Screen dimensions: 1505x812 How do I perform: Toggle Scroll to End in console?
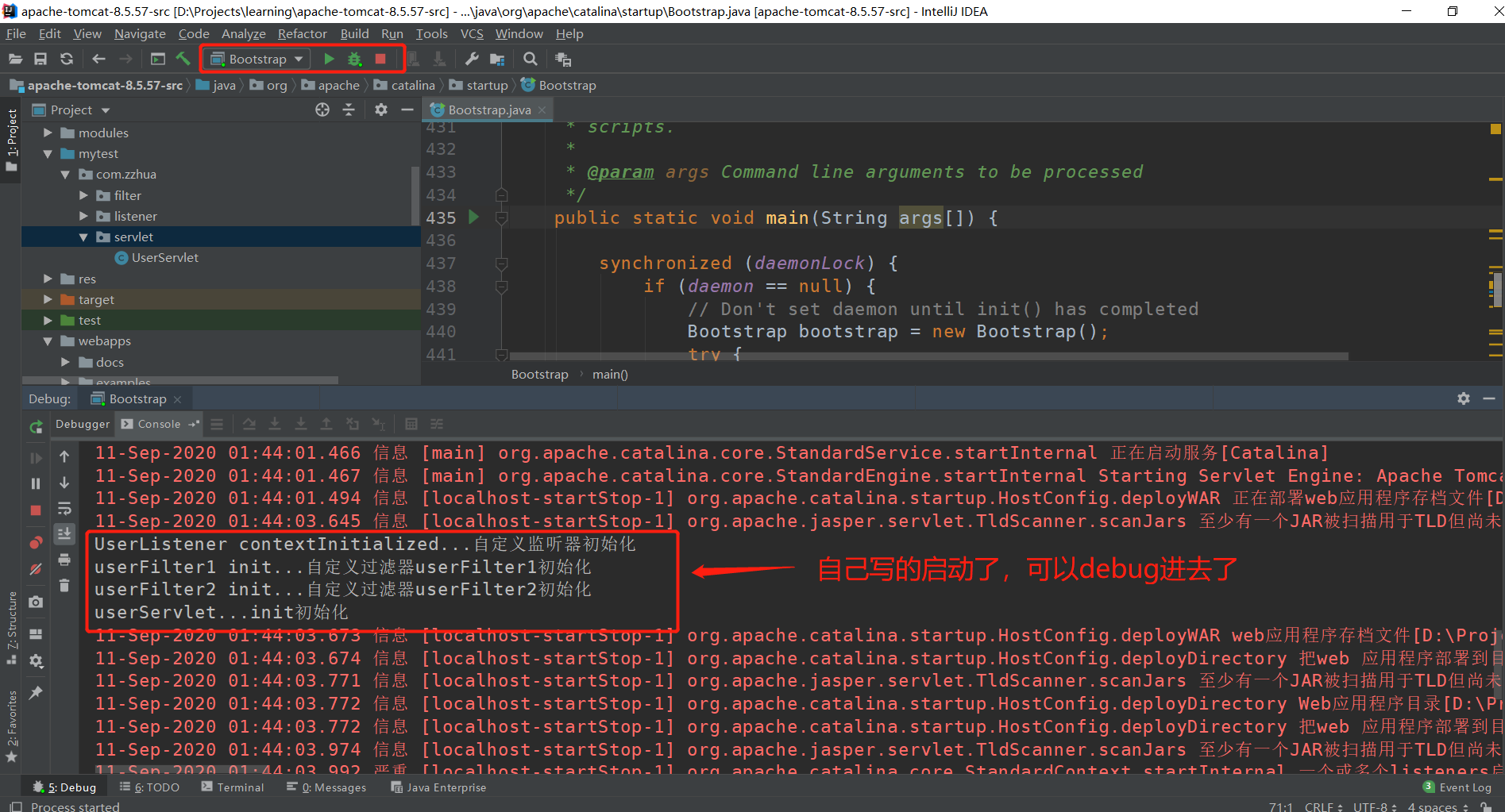click(x=64, y=534)
